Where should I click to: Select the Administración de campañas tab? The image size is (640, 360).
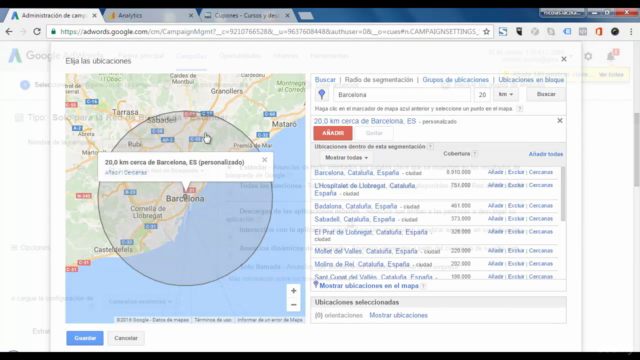point(53,16)
